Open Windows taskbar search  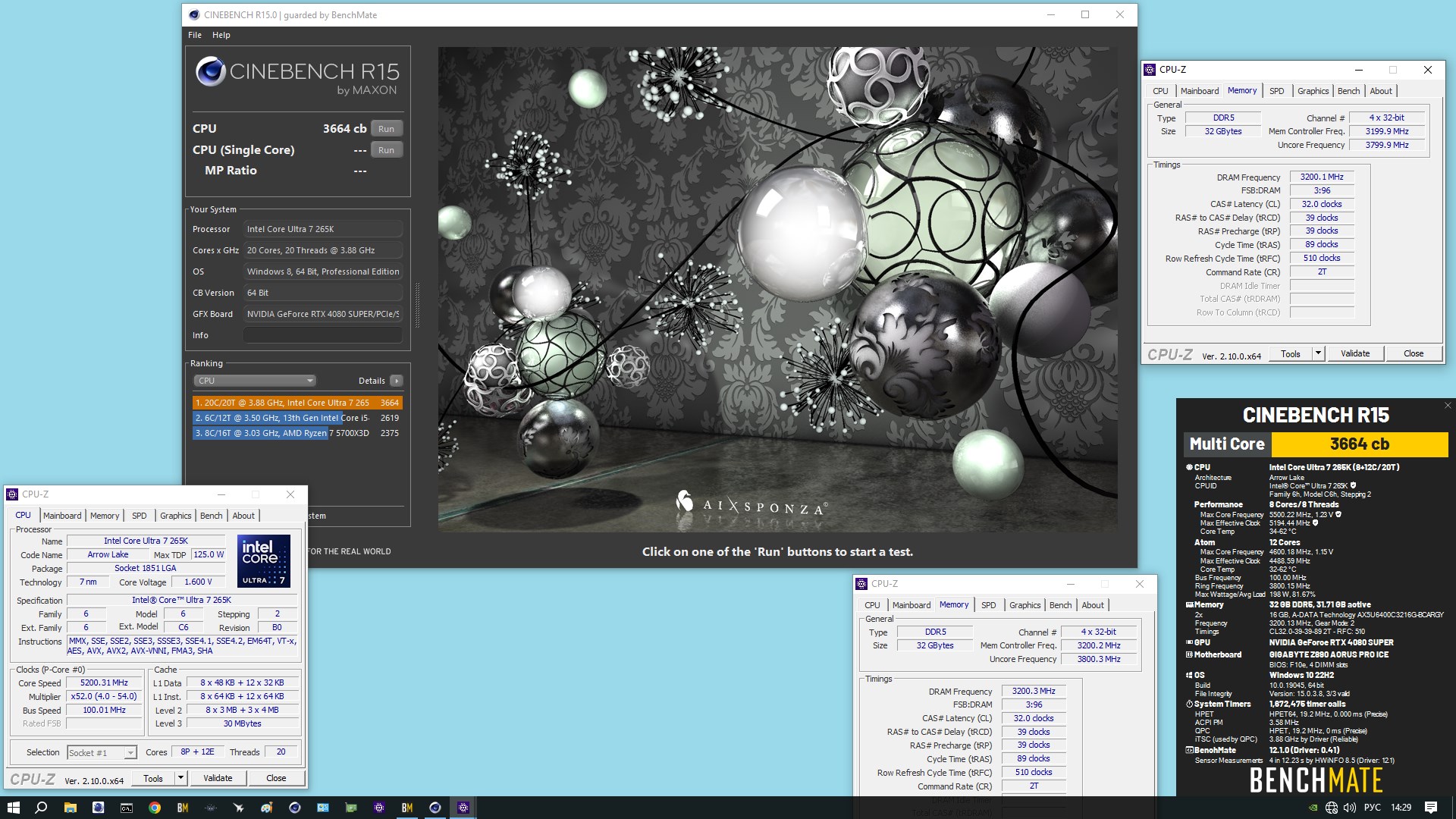41,808
